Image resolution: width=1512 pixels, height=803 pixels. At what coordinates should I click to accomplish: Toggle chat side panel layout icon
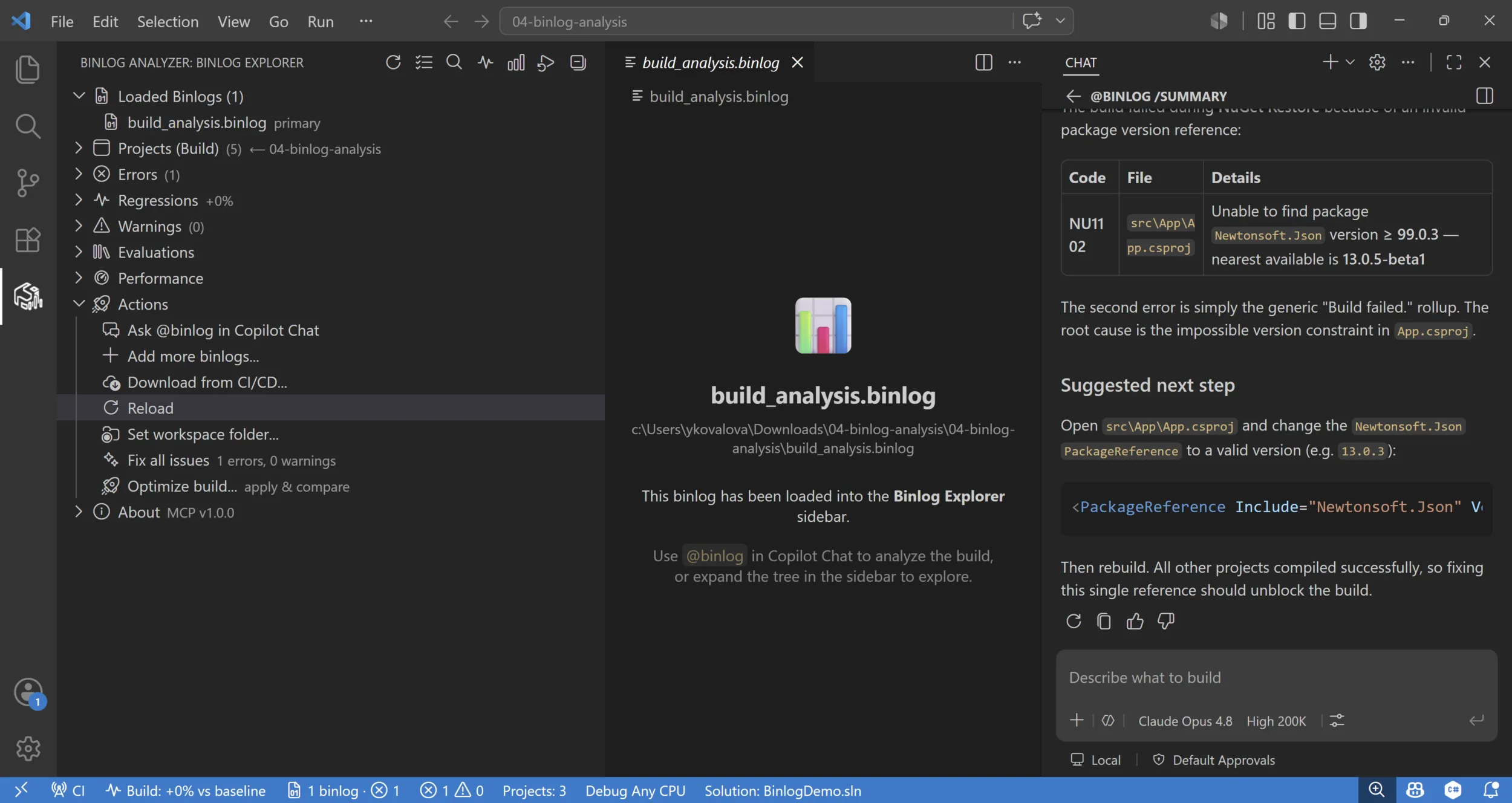1485,96
